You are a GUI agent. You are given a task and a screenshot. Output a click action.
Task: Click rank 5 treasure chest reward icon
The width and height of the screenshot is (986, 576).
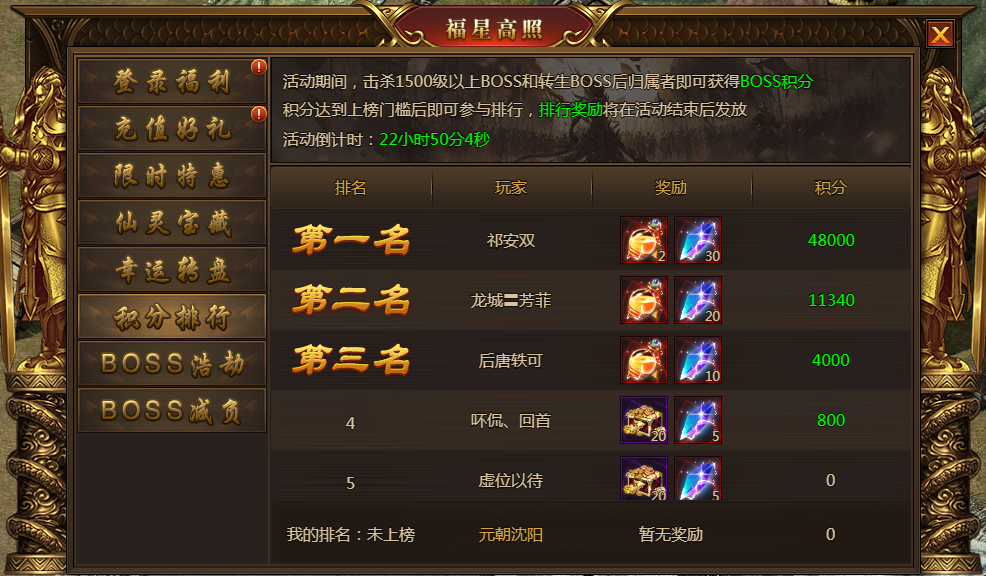[x=644, y=479]
